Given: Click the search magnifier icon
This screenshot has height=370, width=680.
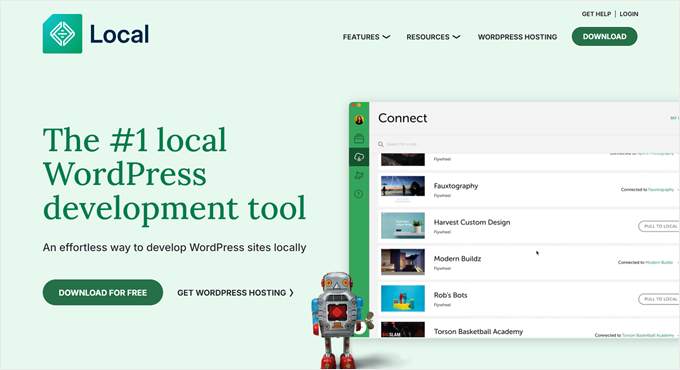Looking at the screenshot, I should pos(381,144).
